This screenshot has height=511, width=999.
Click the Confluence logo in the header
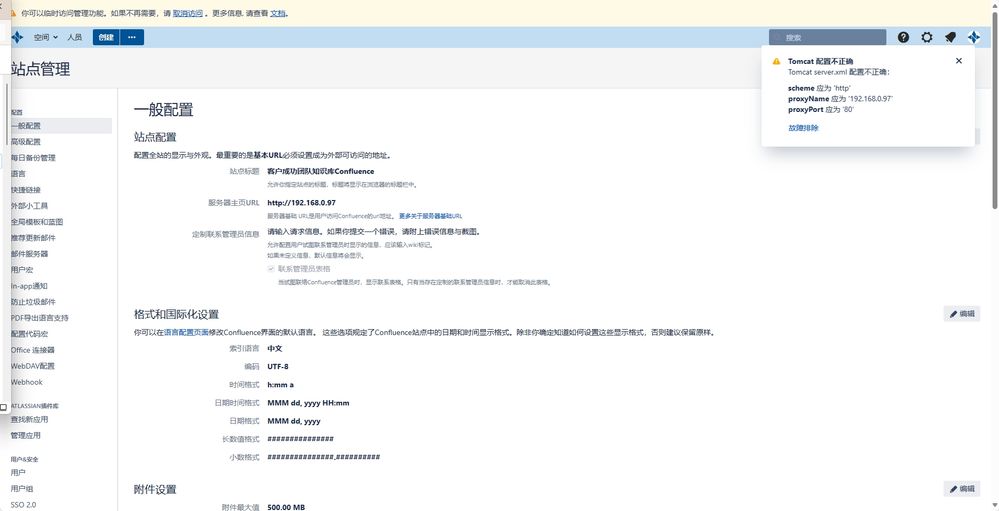click(x=17, y=38)
